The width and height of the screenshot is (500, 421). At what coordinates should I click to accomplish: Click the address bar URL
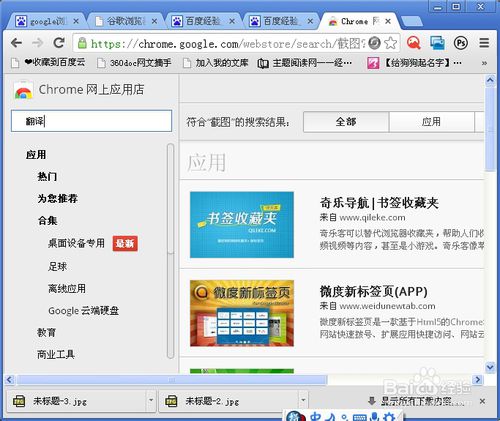(228, 43)
